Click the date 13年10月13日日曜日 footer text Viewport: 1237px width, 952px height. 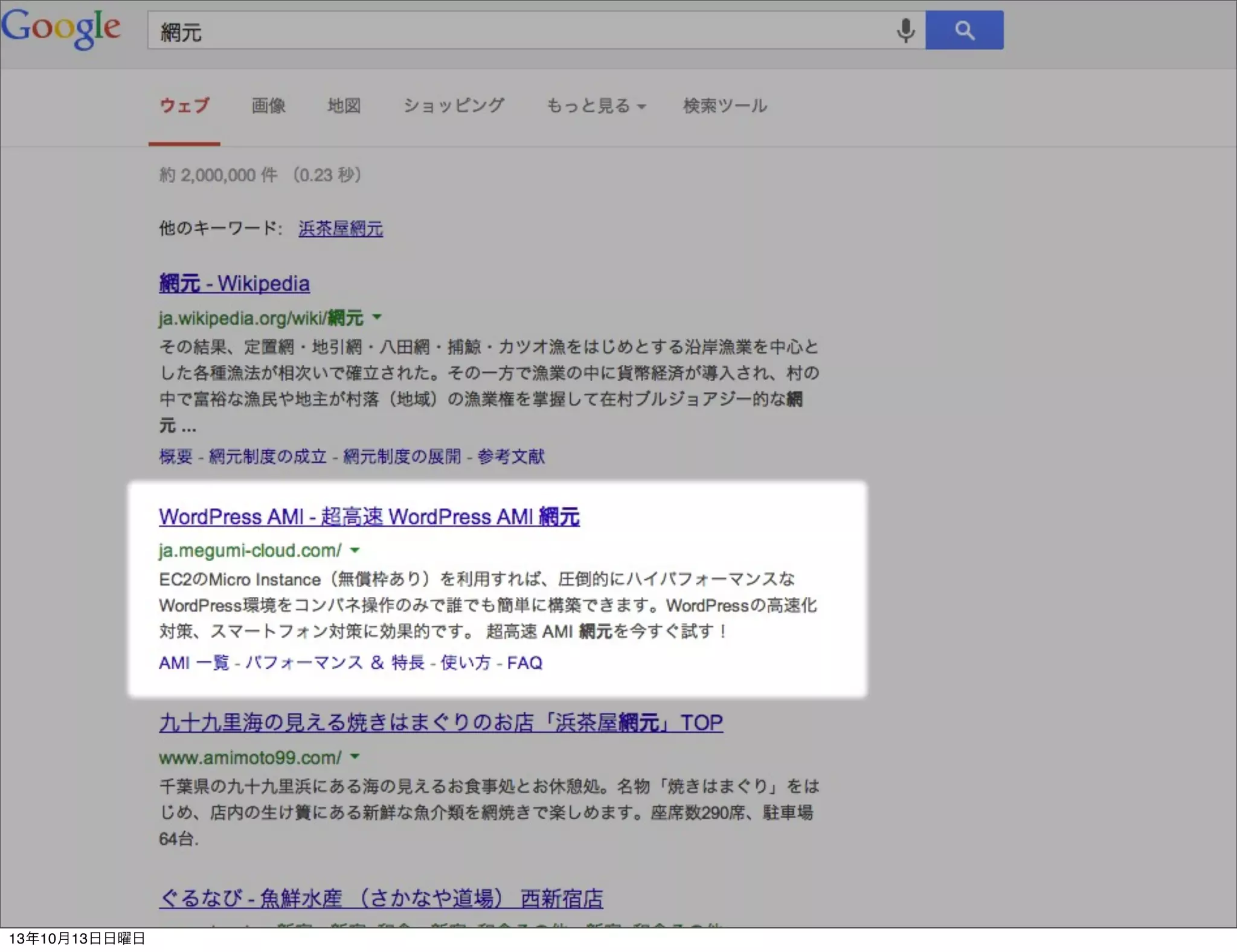pos(77,938)
